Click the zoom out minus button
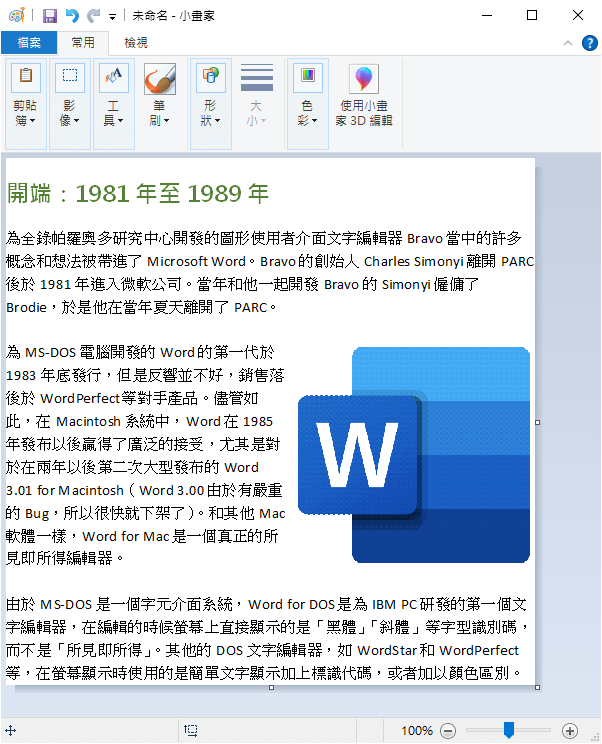 click(x=448, y=731)
